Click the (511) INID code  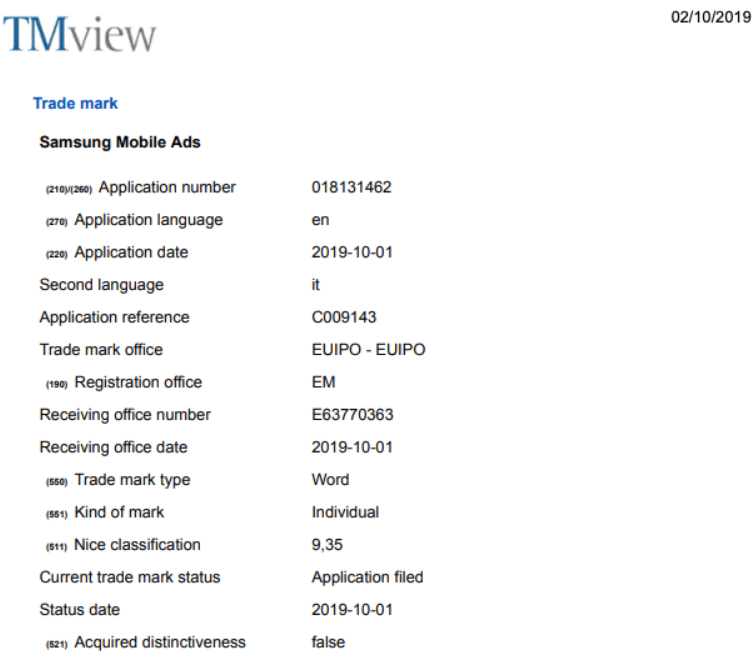coord(56,547)
